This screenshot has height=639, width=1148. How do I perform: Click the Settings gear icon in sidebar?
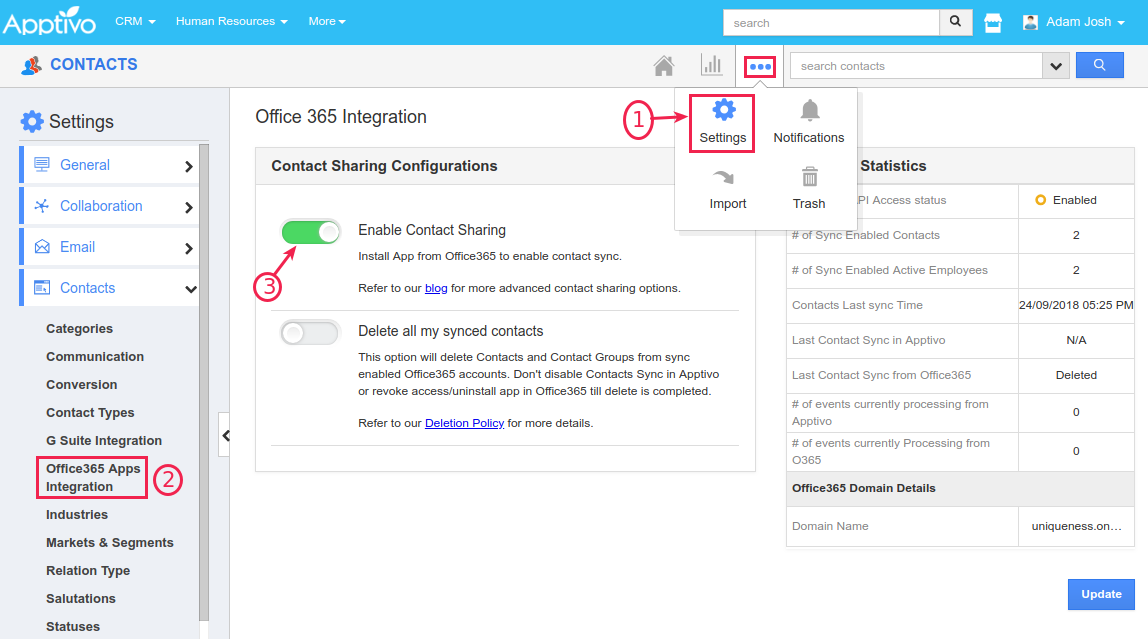(x=32, y=122)
